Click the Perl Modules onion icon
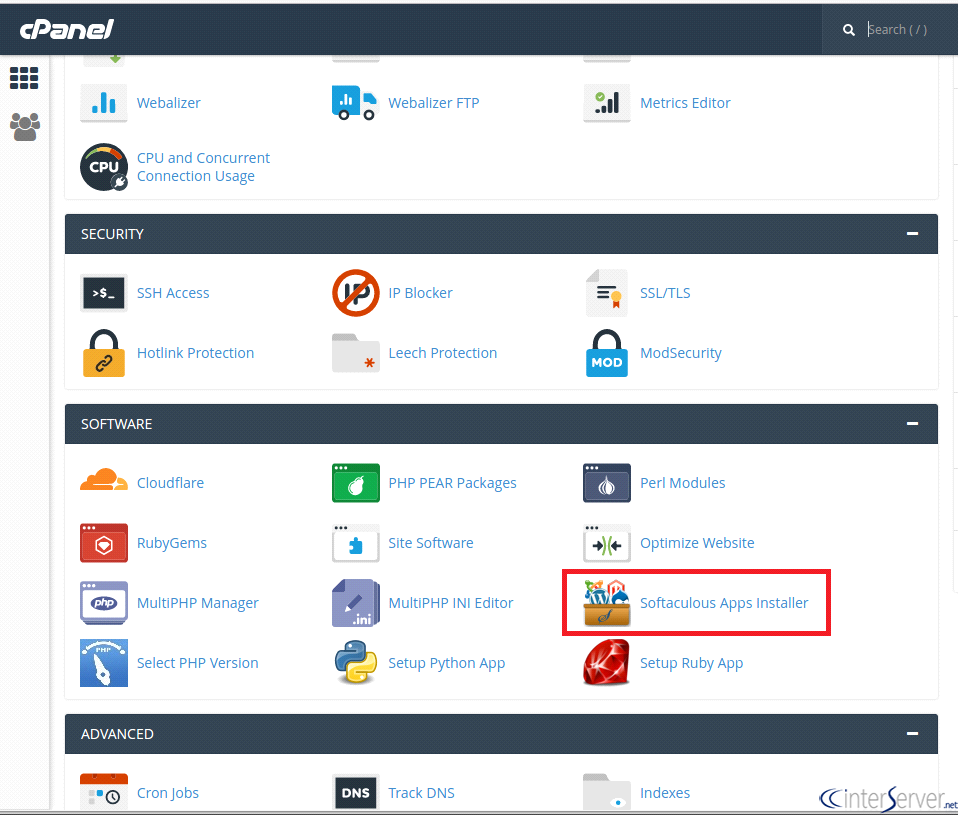Screen dimensions: 958x815 (607, 483)
